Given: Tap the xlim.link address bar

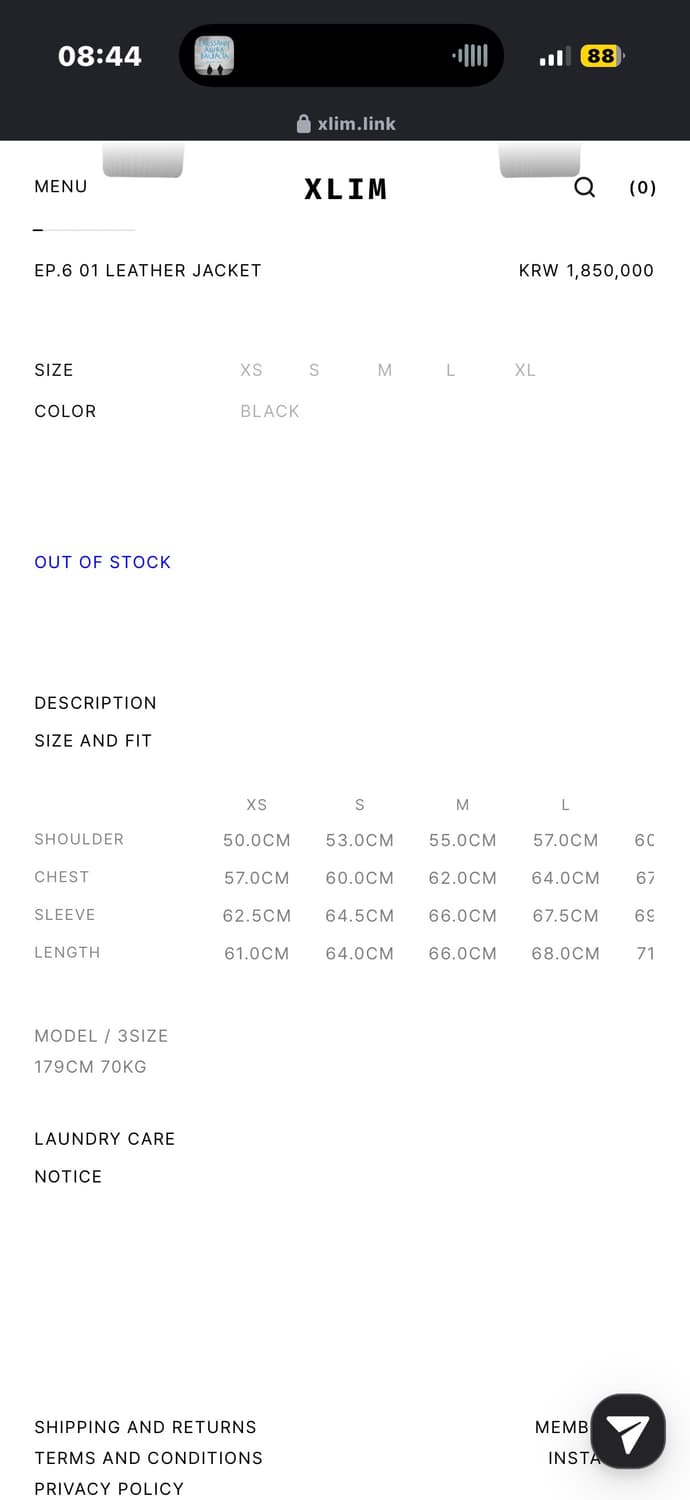Looking at the screenshot, I should (x=356, y=124).
